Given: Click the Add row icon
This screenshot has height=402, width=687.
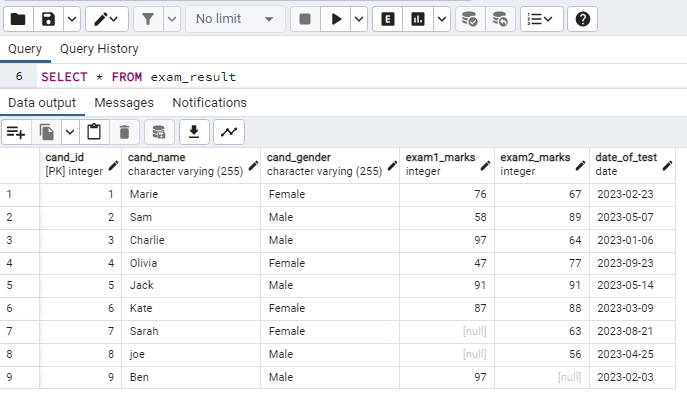Looking at the screenshot, I should coord(16,132).
